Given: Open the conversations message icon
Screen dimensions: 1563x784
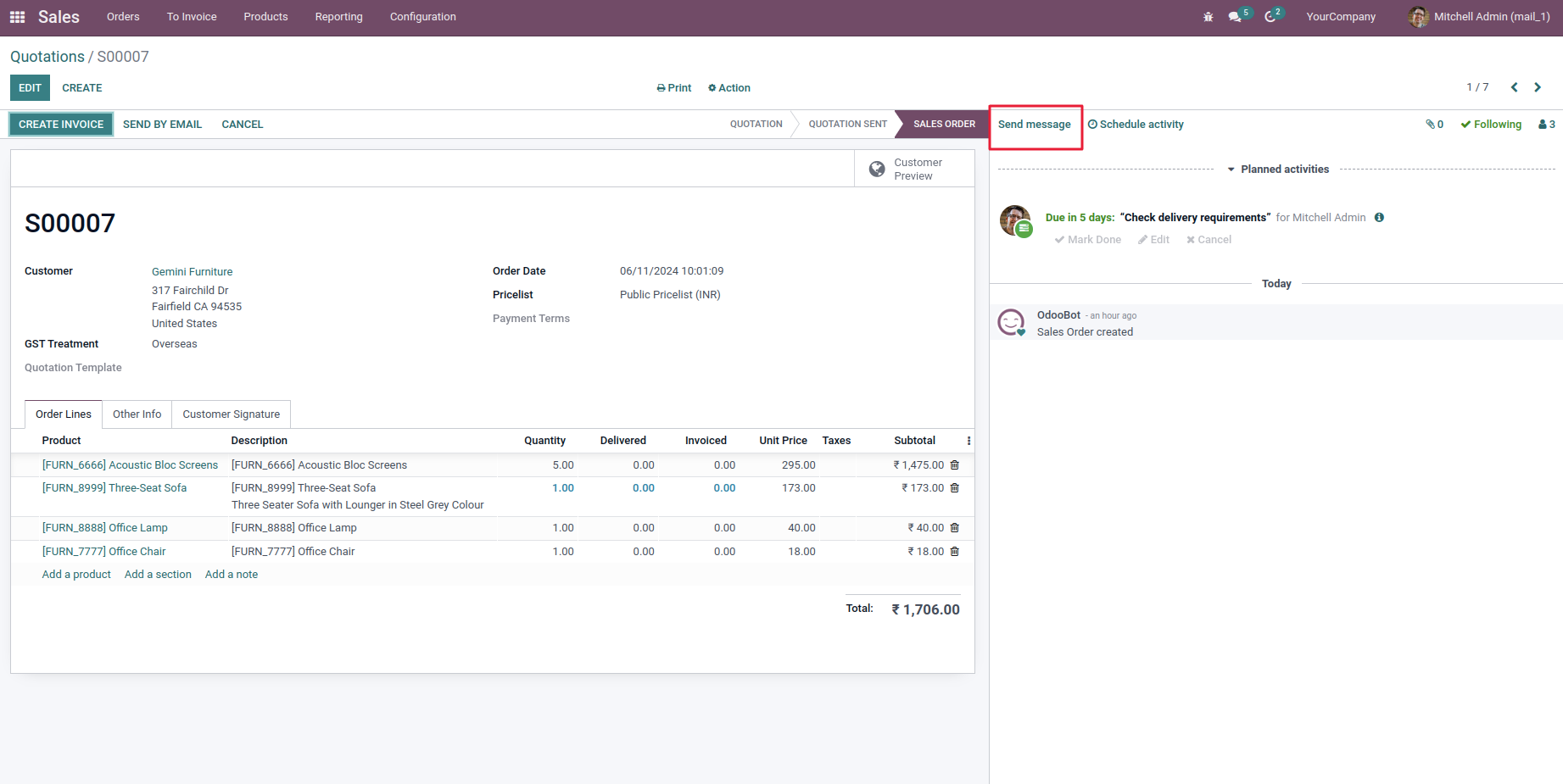Looking at the screenshot, I should point(1235,17).
